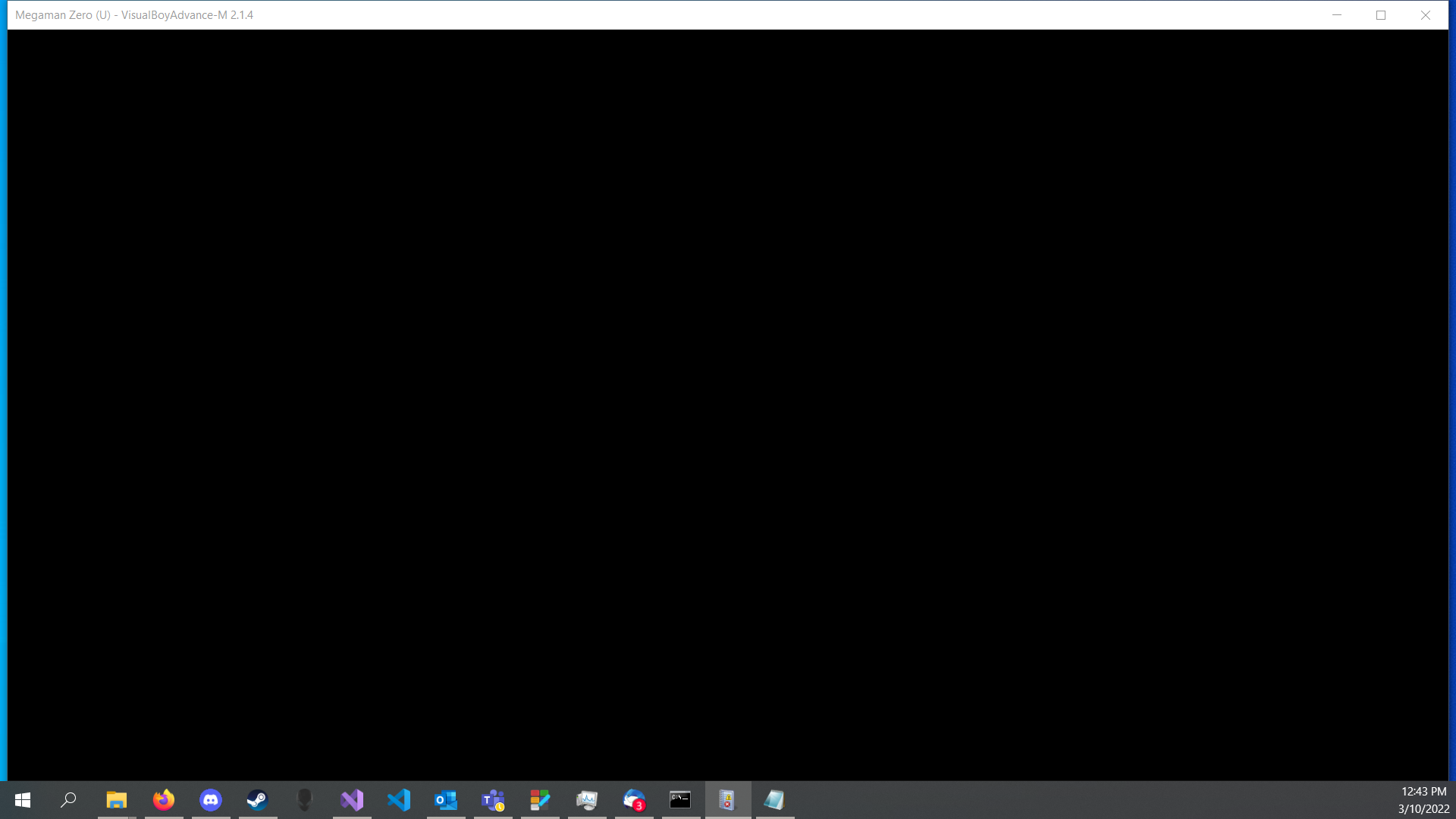Switch to Visual Studio (purple) icon
1456x819 pixels.
tap(352, 800)
